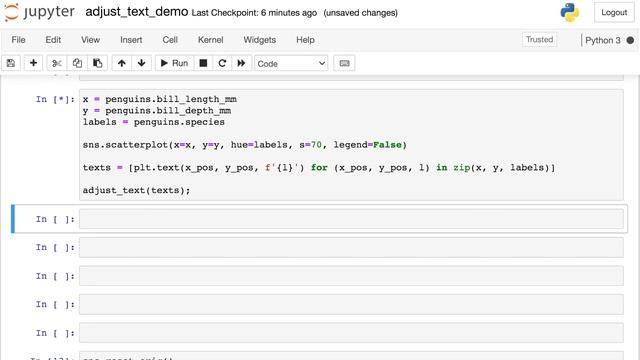Restart kernel and run all cells
This screenshot has height=360, width=640.
tap(241, 63)
